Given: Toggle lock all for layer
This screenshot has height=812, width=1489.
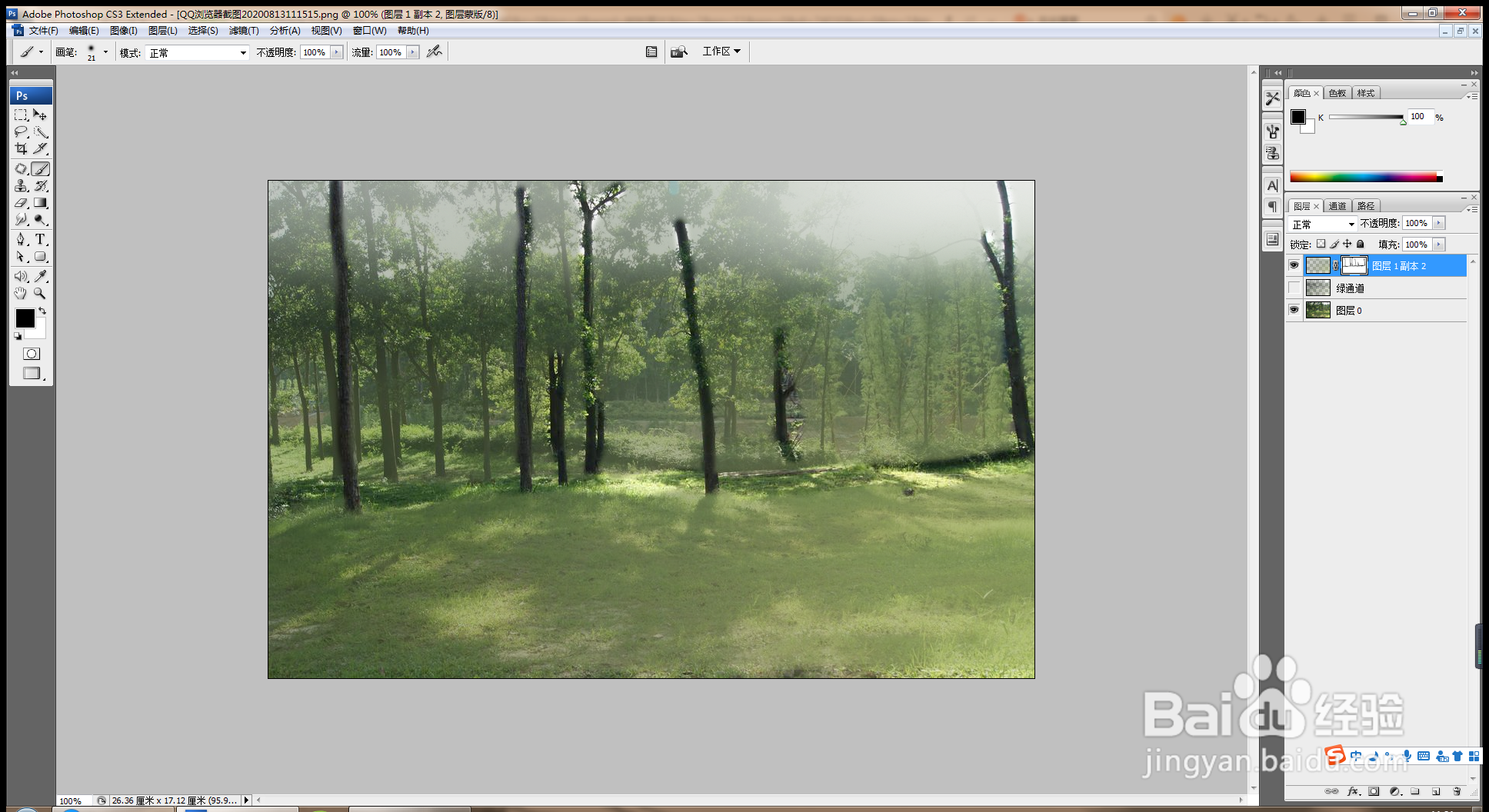Looking at the screenshot, I should (x=1361, y=244).
